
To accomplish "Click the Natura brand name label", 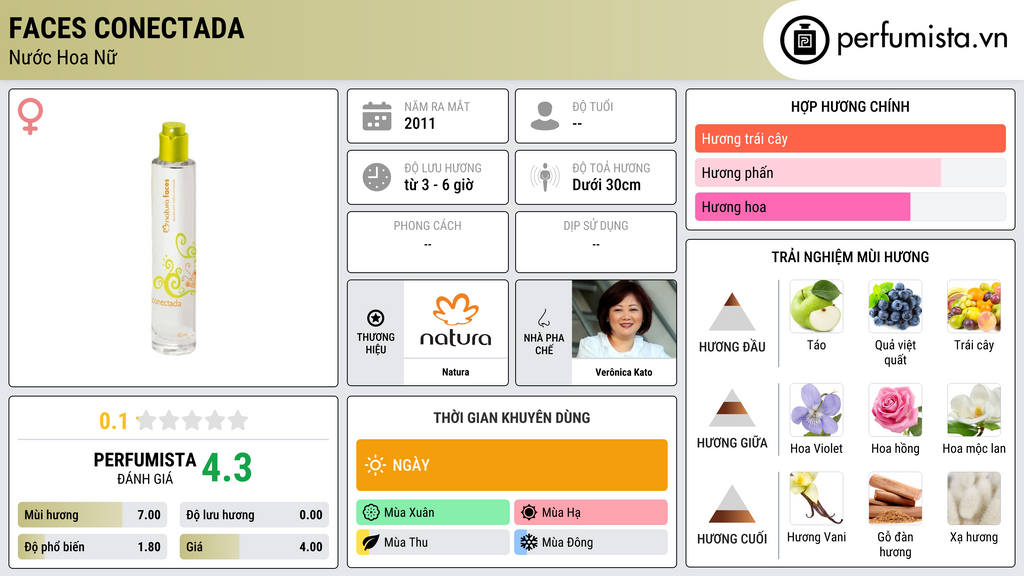I will tap(455, 372).
